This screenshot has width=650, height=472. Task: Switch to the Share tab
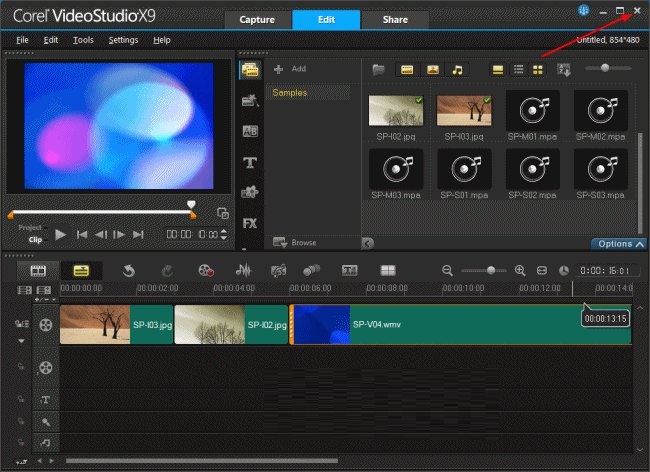pos(395,20)
